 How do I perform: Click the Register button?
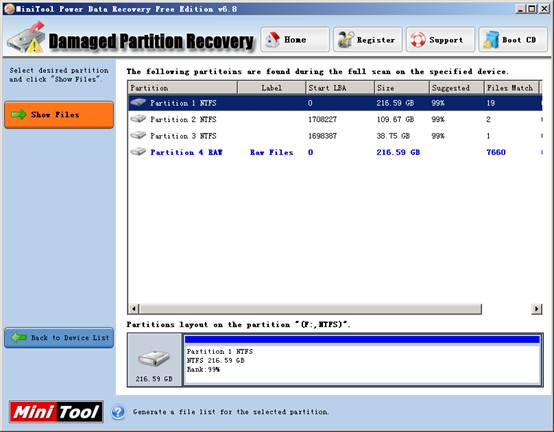368,40
